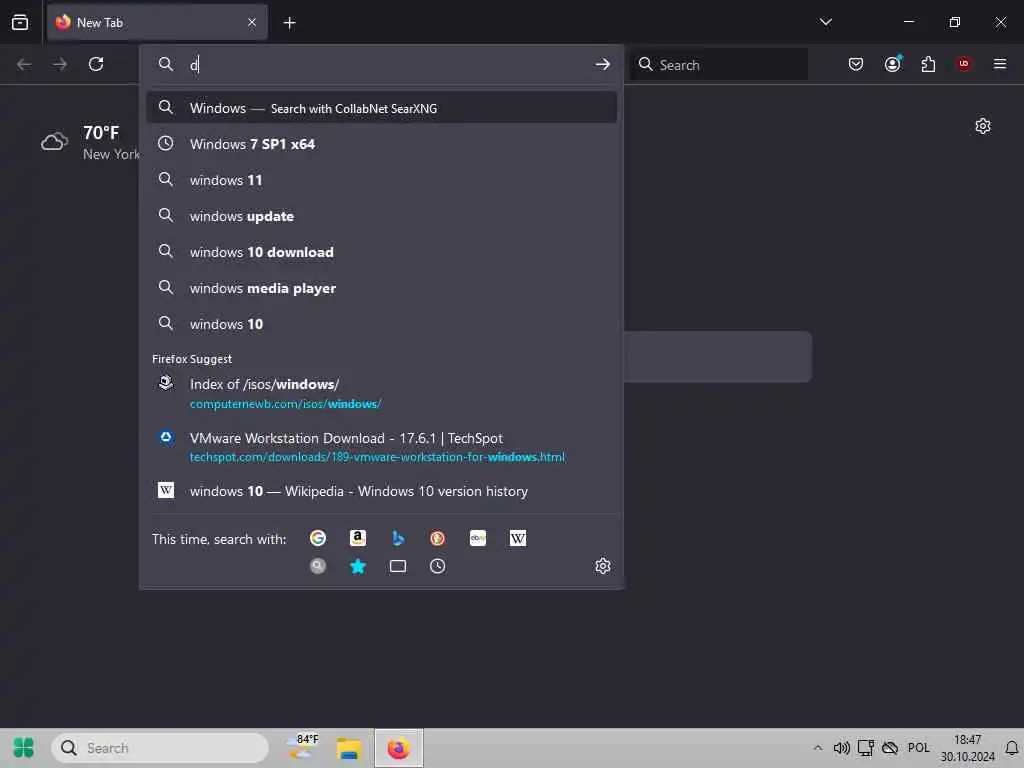Search with SearXNG magnifier icon
The height and width of the screenshot is (768, 1024).
point(318,566)
